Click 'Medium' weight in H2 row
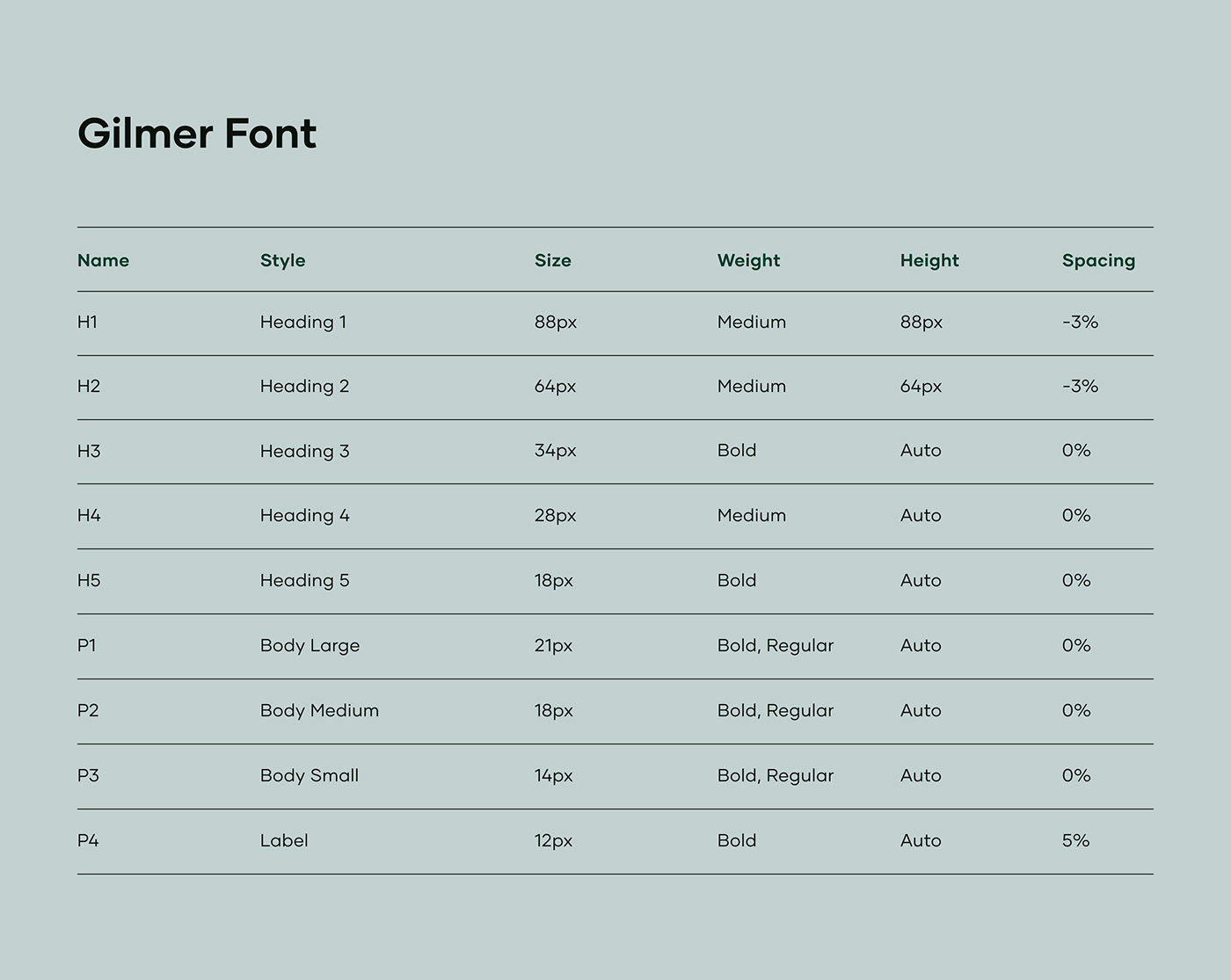This screenshot has height=980, width=1231. click(x=752, y=386)
